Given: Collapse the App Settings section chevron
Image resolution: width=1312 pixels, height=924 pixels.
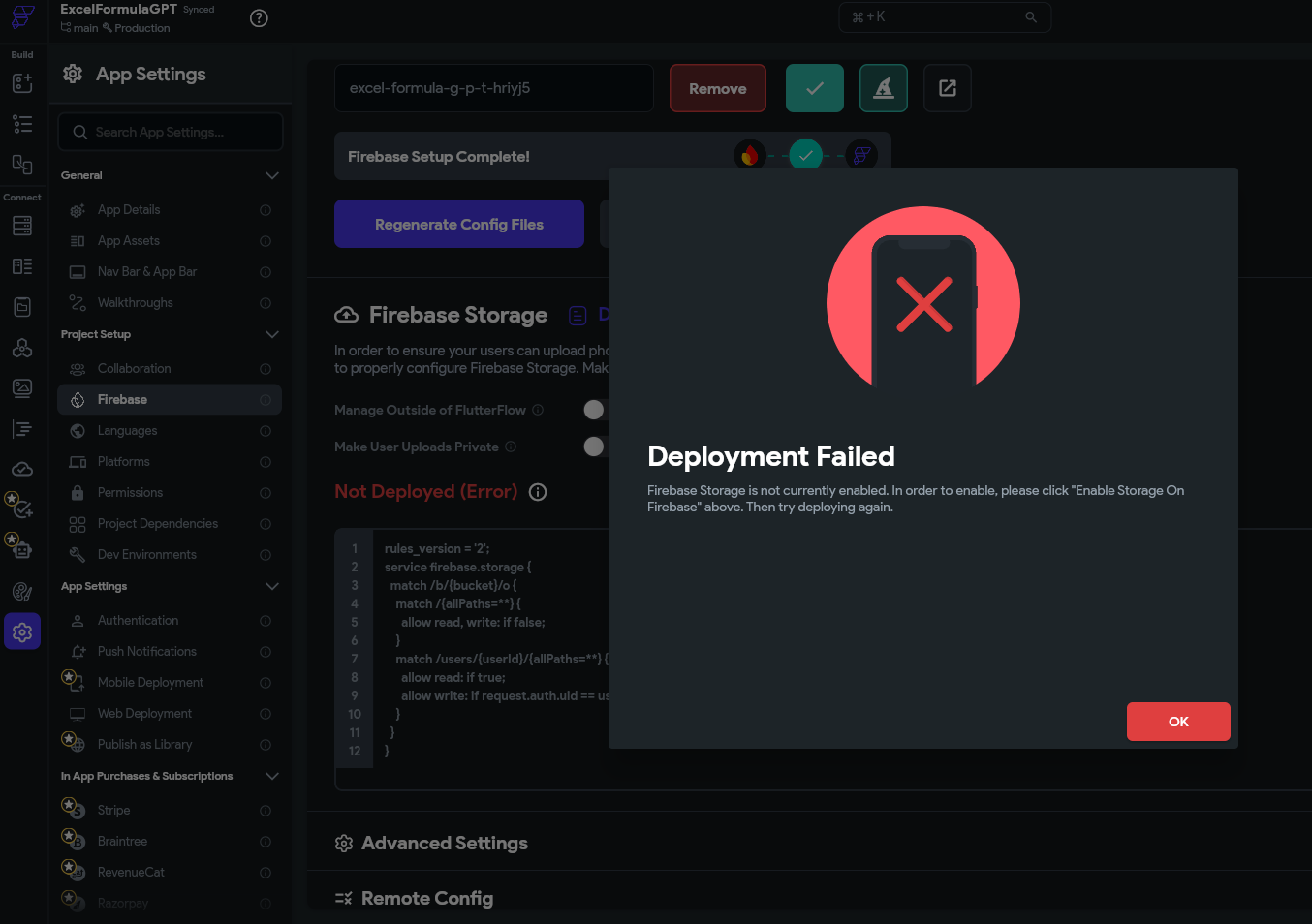Looking at the screenshot, I should pyautogui.click(x=272, y=586).
